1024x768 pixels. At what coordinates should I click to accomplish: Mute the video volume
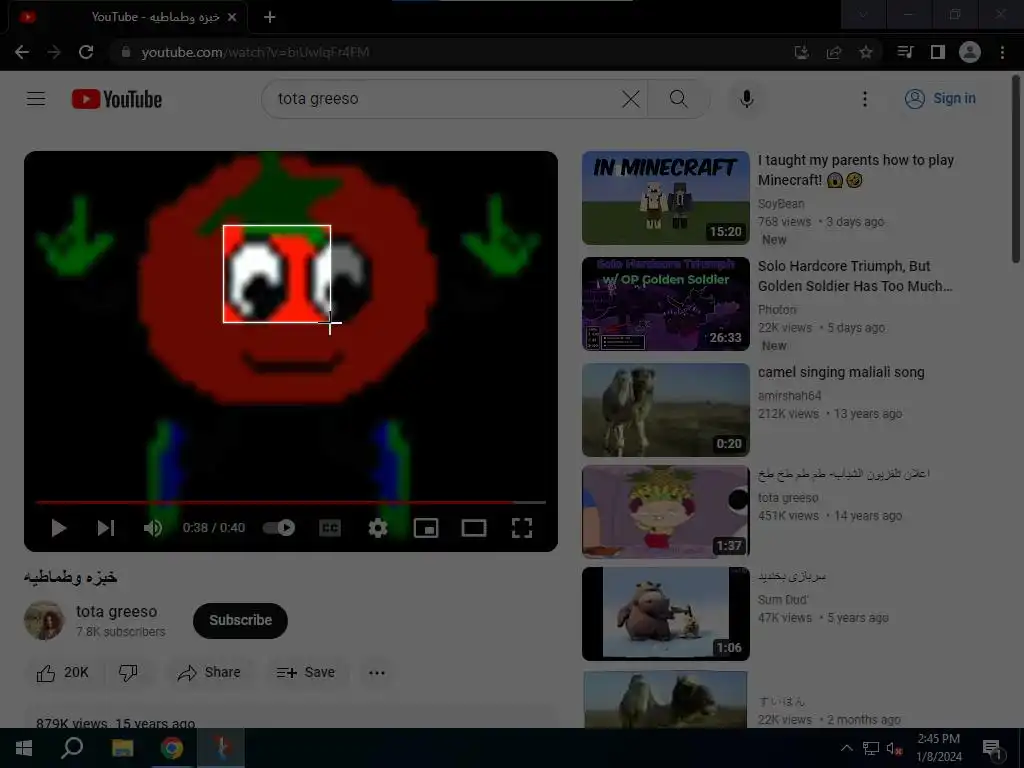point(153,528)
